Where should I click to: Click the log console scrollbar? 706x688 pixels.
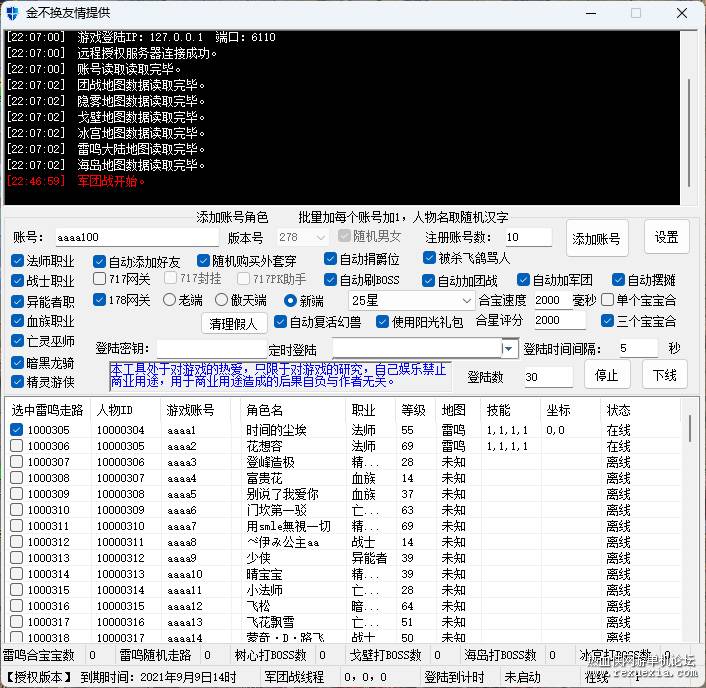tap(688, 133)
